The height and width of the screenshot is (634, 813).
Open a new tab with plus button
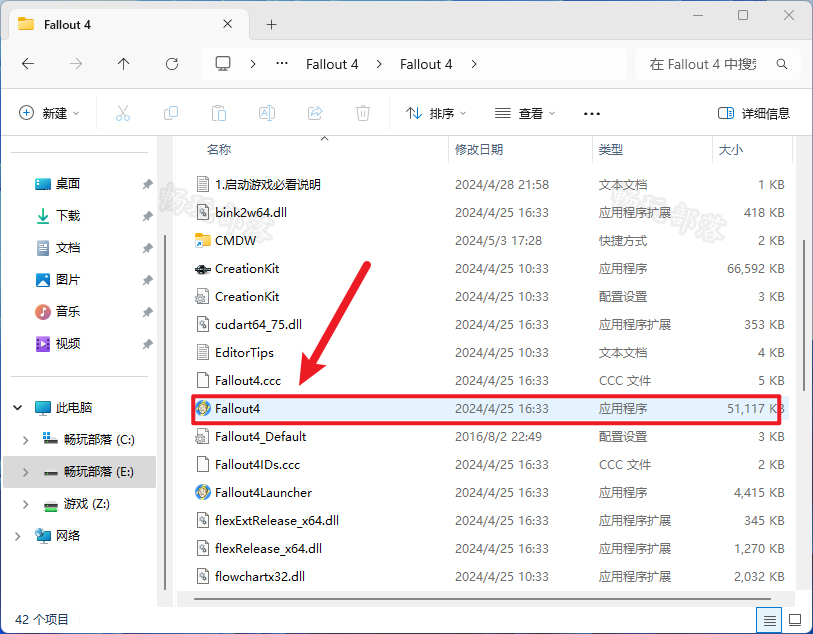tap(271, 24)
